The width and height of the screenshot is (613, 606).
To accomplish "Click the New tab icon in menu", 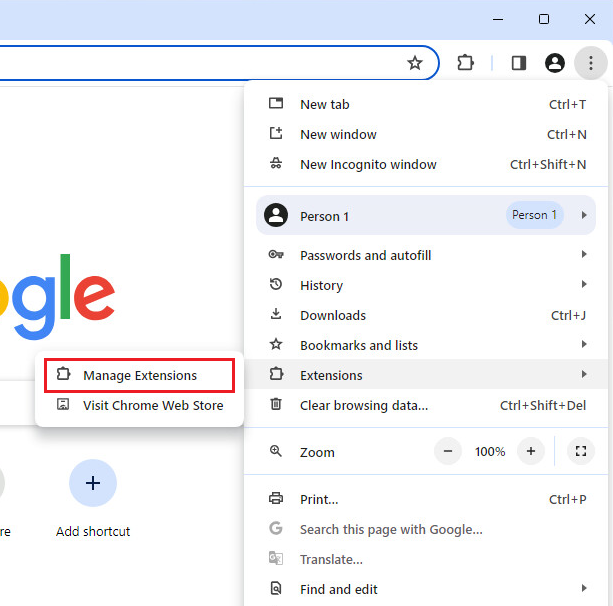I will pyautogui.click(x=276, y=104).
